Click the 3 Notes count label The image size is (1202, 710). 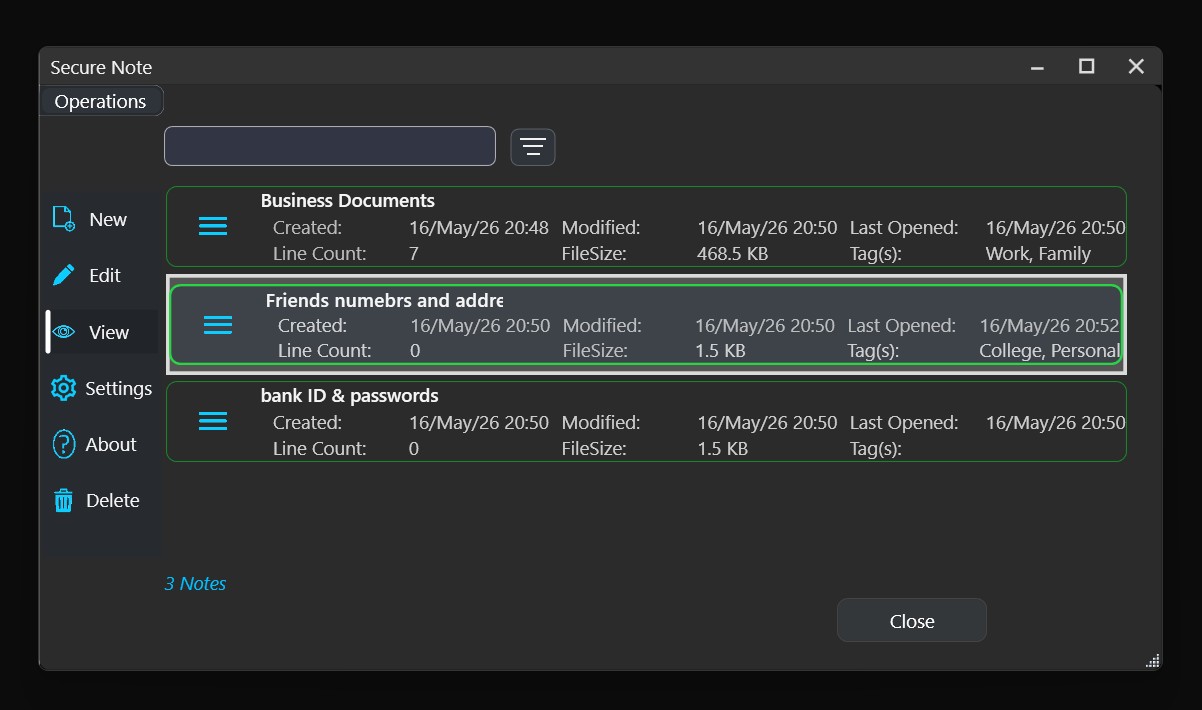coord(195,583)
